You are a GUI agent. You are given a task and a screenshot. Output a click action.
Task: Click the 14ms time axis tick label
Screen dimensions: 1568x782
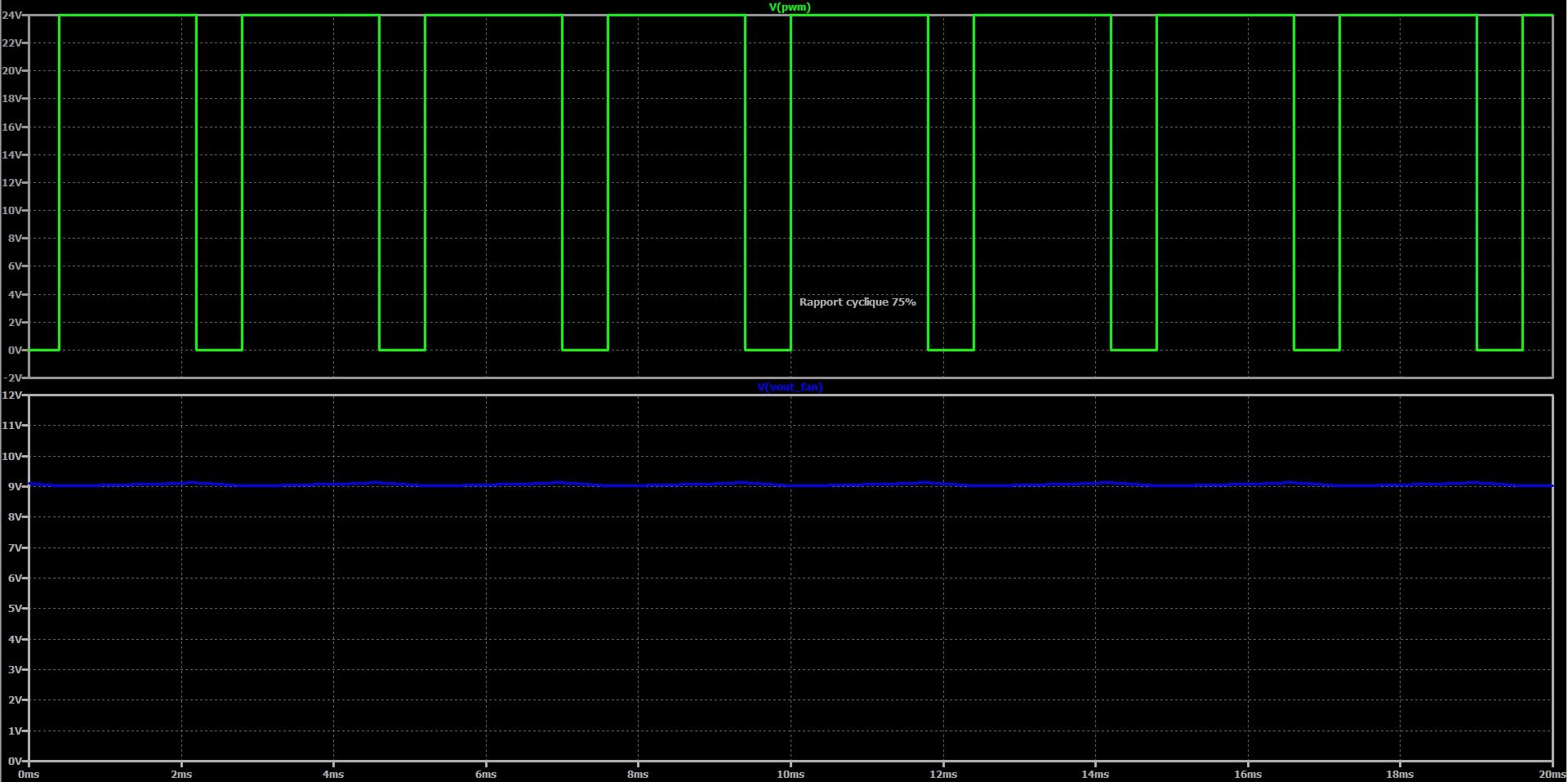pyautogui.click(x=1095, y=774)
